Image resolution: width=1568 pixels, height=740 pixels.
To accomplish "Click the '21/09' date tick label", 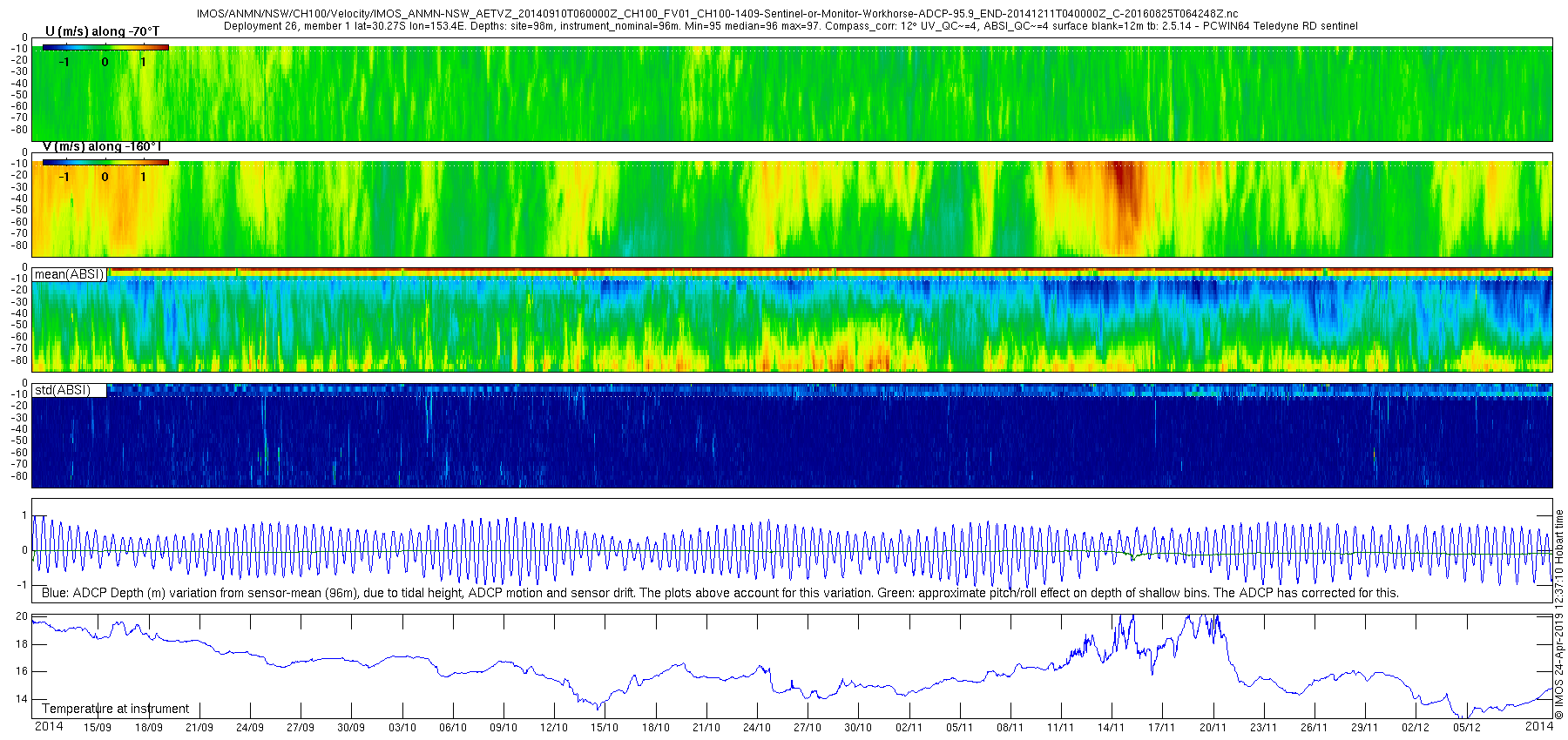I will click(x=199, y=728).
